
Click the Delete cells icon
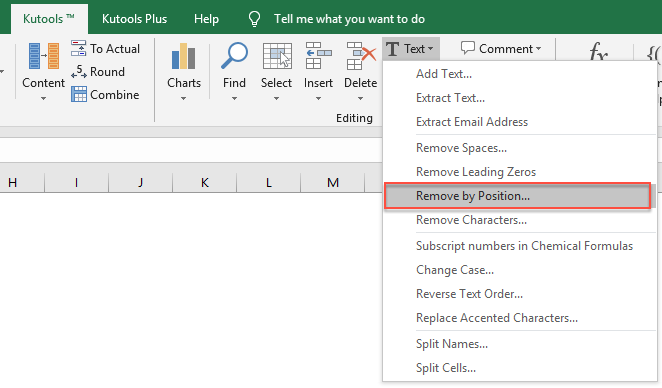pos(361,56)
